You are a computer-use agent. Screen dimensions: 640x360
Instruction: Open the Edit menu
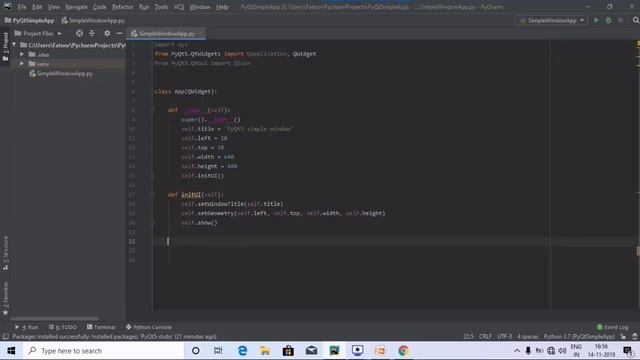tap(37, 7)
